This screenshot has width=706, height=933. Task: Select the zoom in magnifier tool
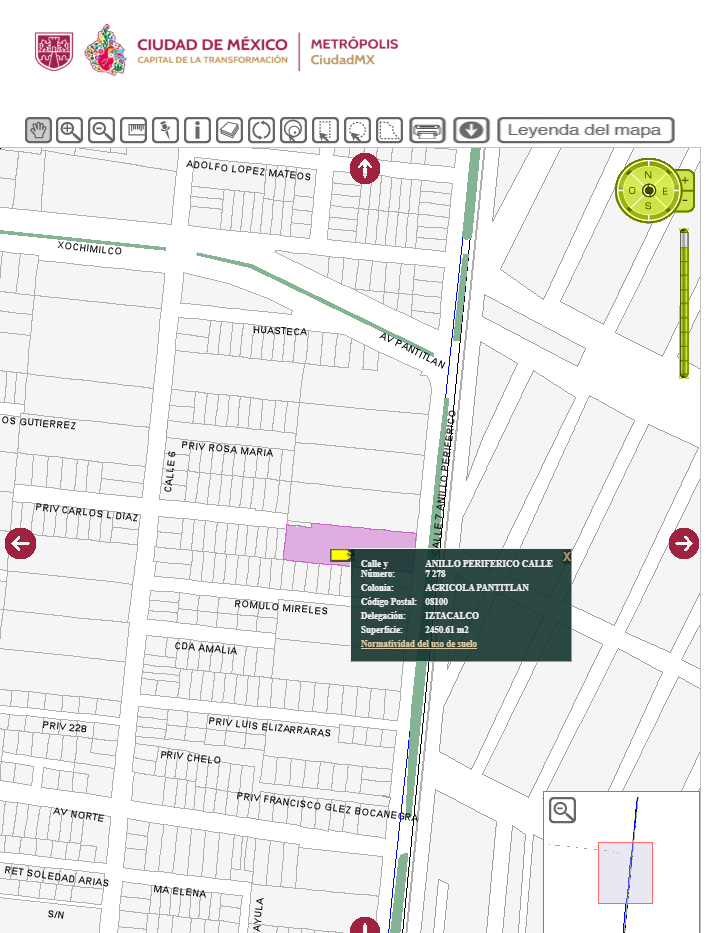pos(70,130)
